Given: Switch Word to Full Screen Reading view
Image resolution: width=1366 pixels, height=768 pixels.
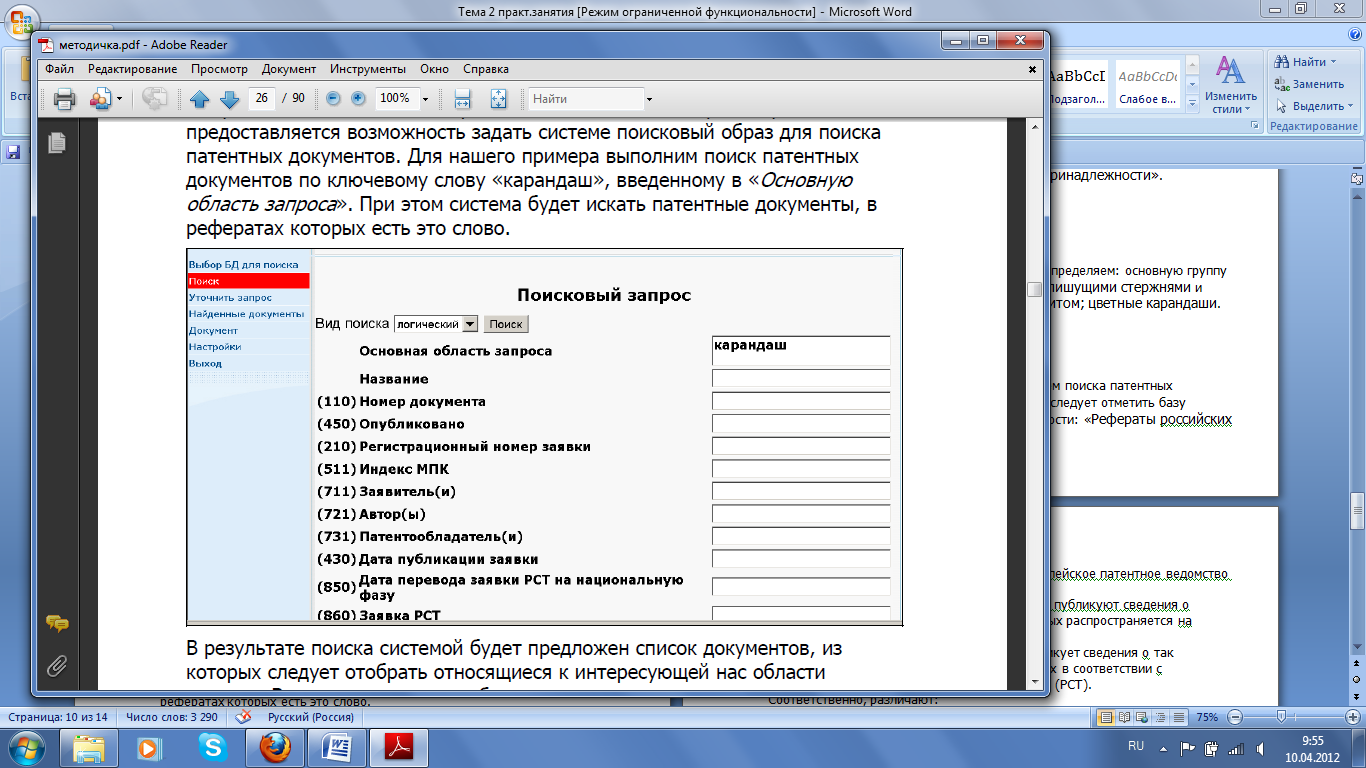Looking at the screenshot, I should click(x=1124, y=718).
